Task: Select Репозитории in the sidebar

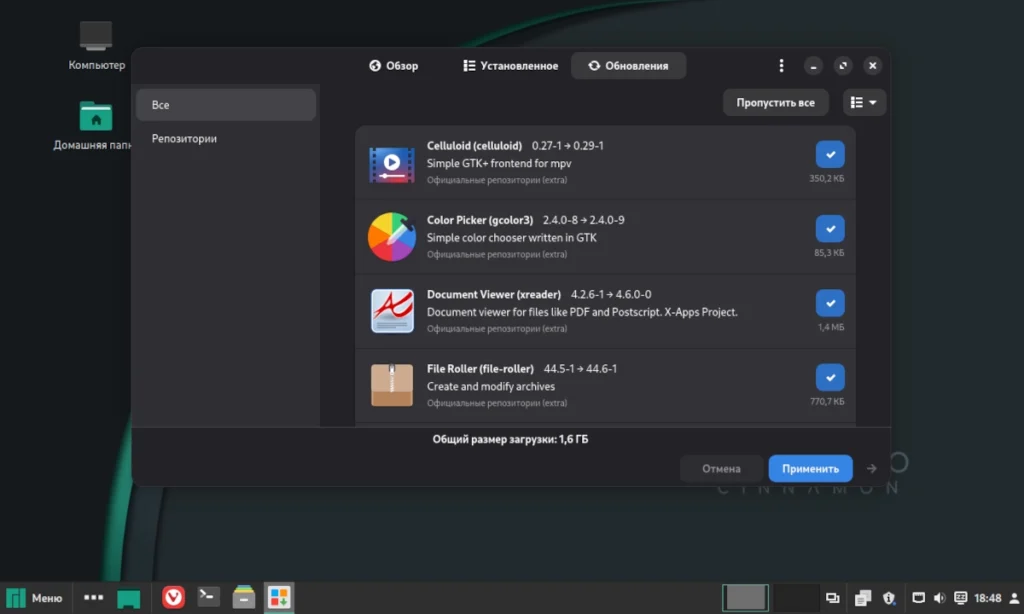Action: (226, 138)
